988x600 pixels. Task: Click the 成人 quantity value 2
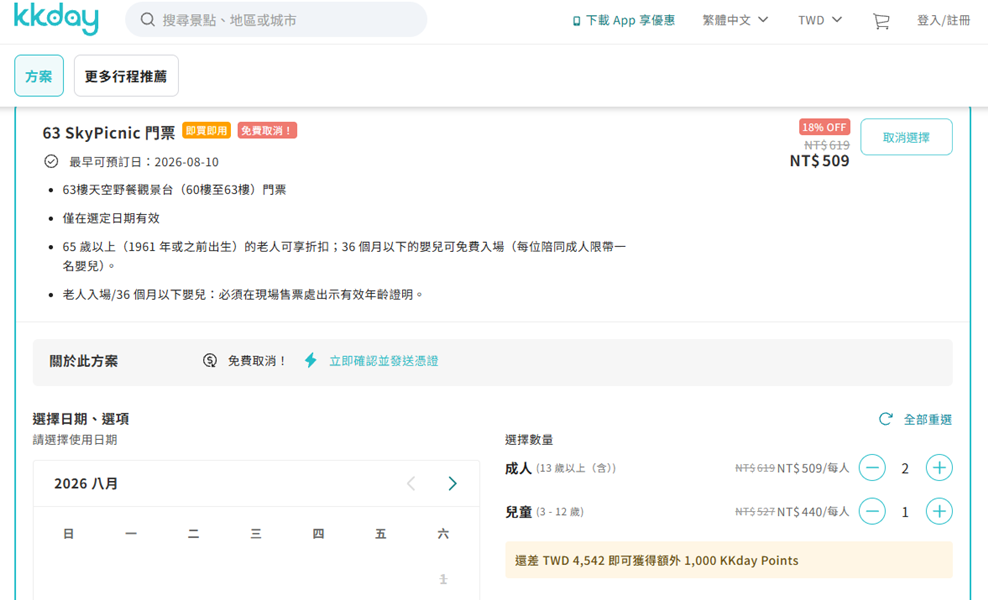[x=905, y=468]
